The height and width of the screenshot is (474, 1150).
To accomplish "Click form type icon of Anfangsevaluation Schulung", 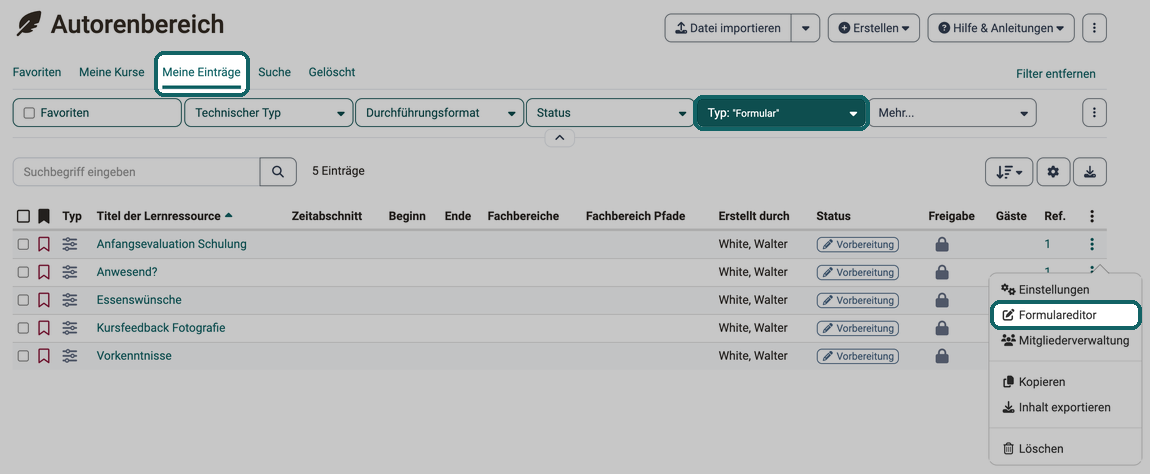I will 70,244.
